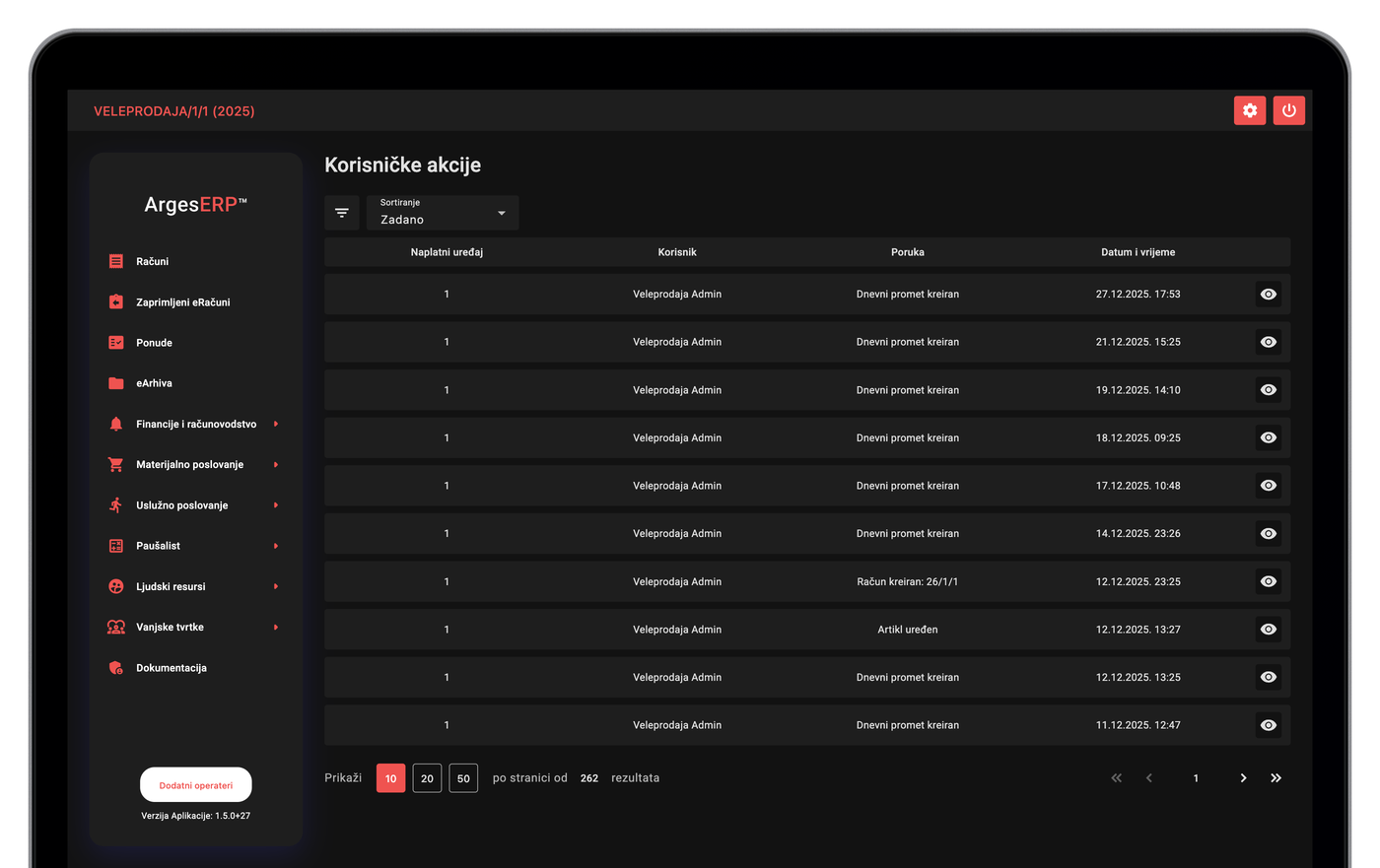Expand Vanjske tvrtke submenu arrow

(276, 627)
